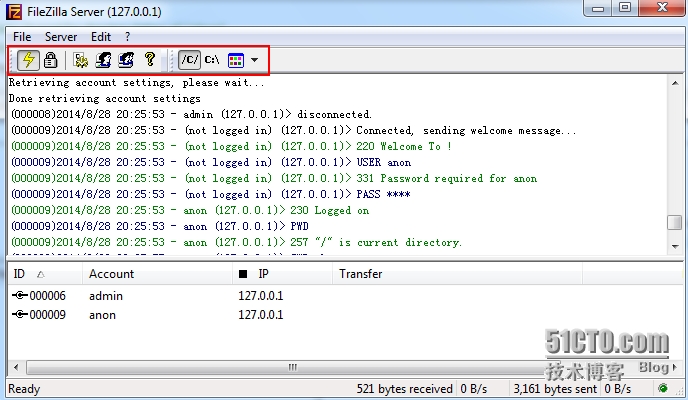The width and height of the screenshot is (688, 400).
Task: Sort connections by ID column header
Action: (x=45, y=274)
